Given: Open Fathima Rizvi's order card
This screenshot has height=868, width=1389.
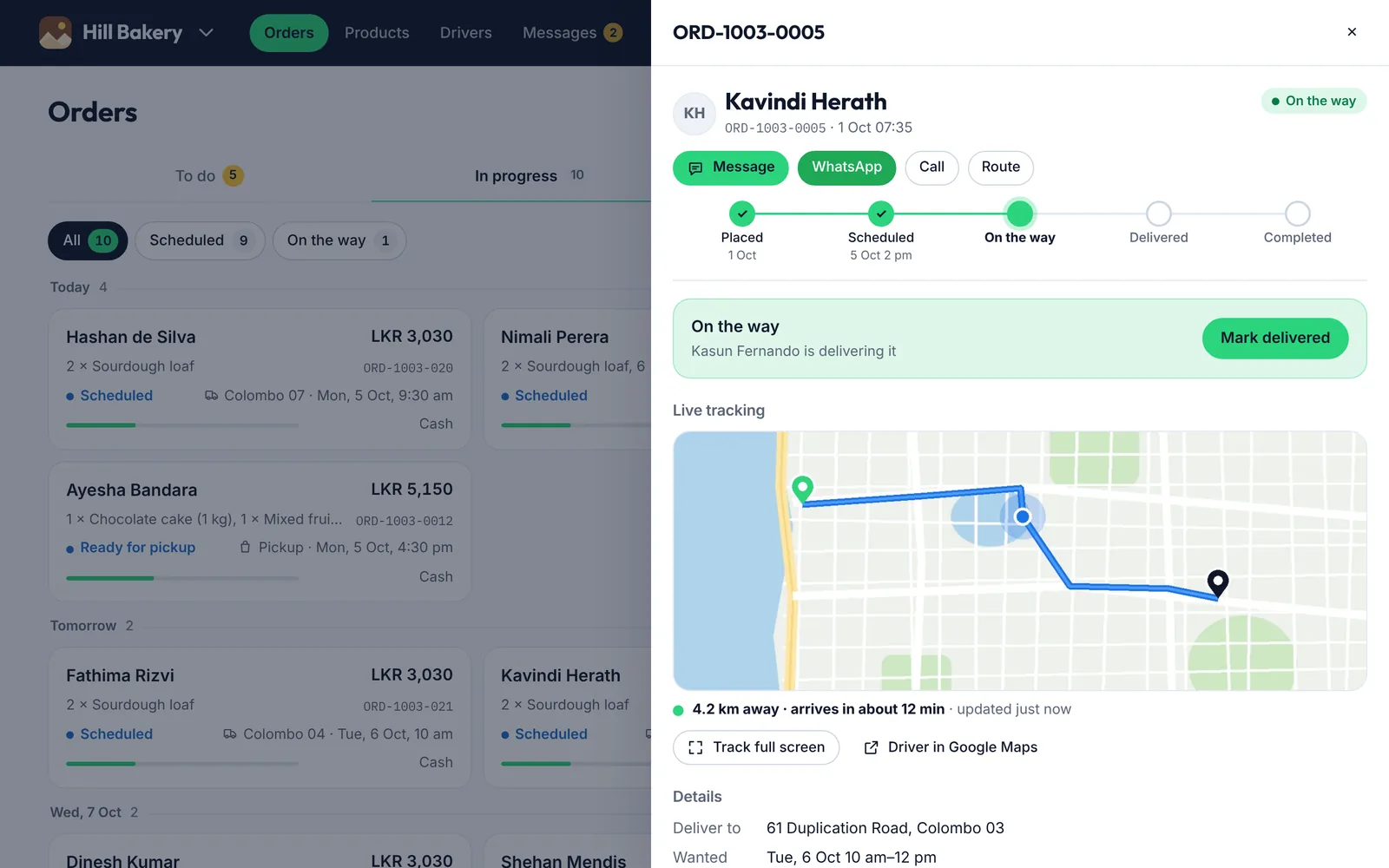Looking at the screenshot, I should (x=260, y=718).
